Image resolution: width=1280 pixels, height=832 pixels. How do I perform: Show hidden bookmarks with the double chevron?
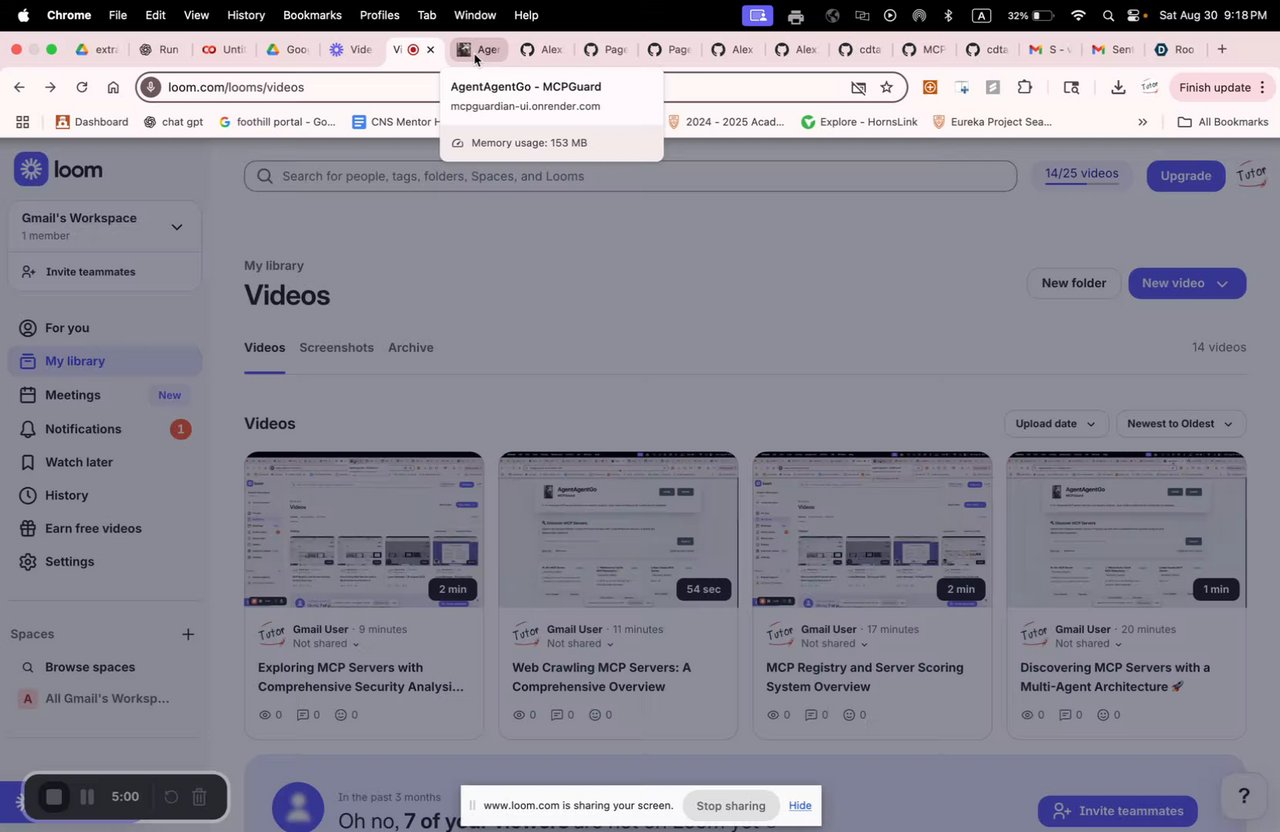(1143, 122)
